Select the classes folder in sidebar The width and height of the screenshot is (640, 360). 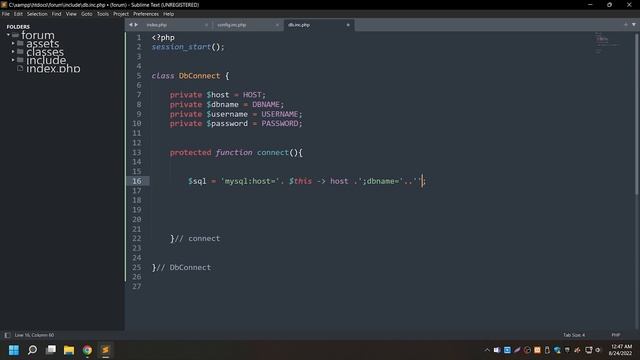coord(45,52)
